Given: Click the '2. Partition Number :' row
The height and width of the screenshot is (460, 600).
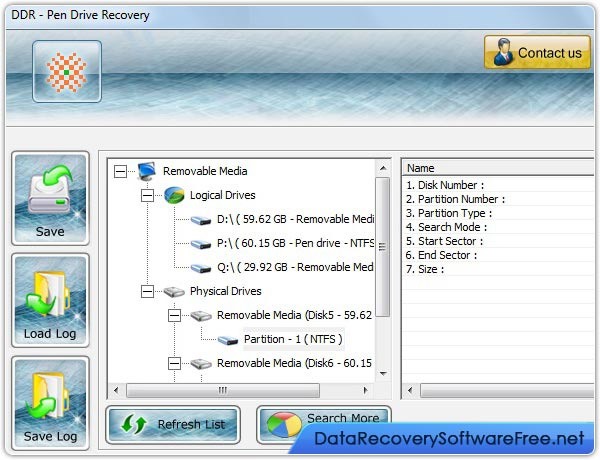Looking at the screenshot, I should click(498, 199).
